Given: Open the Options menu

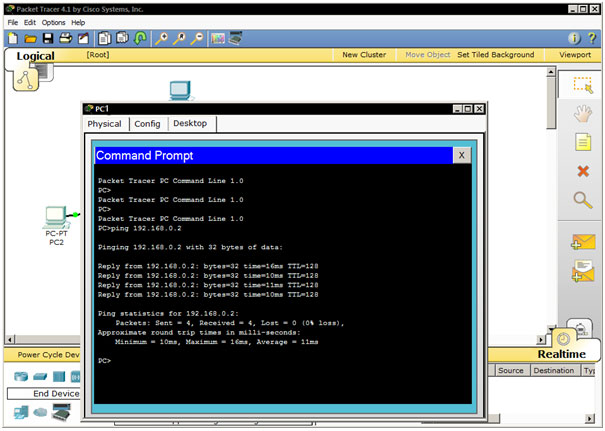Looking at the screenshot, I should [54, 22].
